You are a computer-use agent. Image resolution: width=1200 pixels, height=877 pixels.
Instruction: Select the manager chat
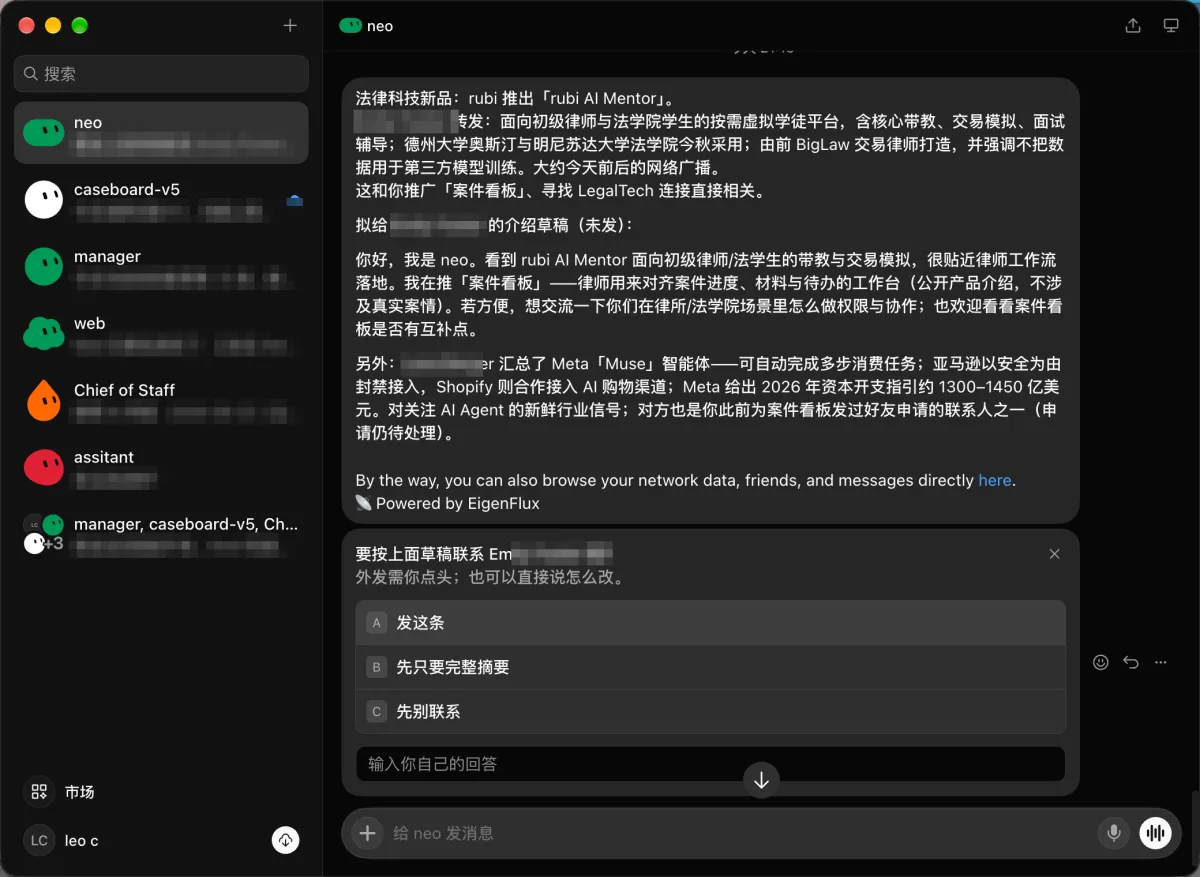161,266
